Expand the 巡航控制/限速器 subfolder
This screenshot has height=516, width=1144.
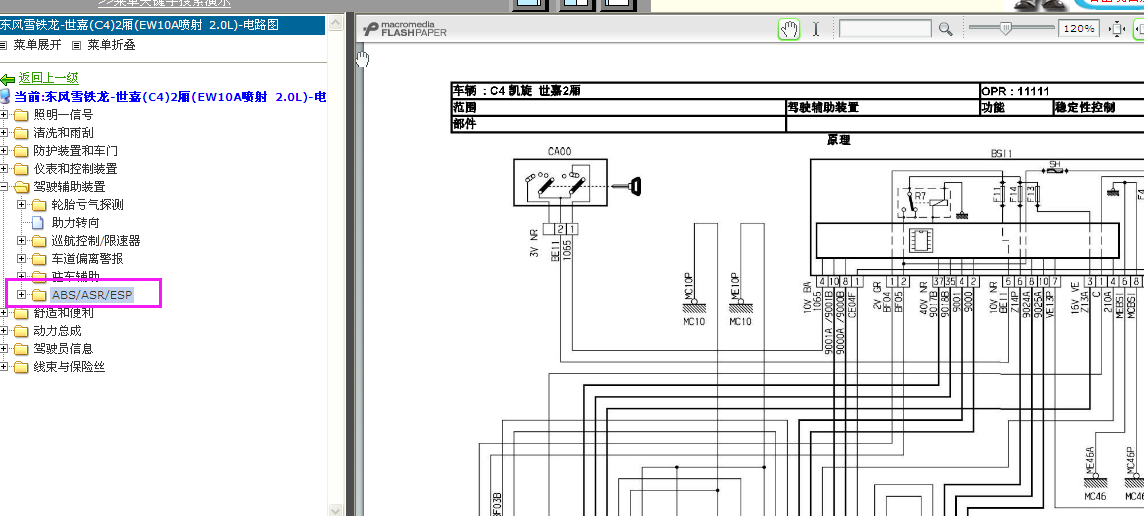click(22, 240)
